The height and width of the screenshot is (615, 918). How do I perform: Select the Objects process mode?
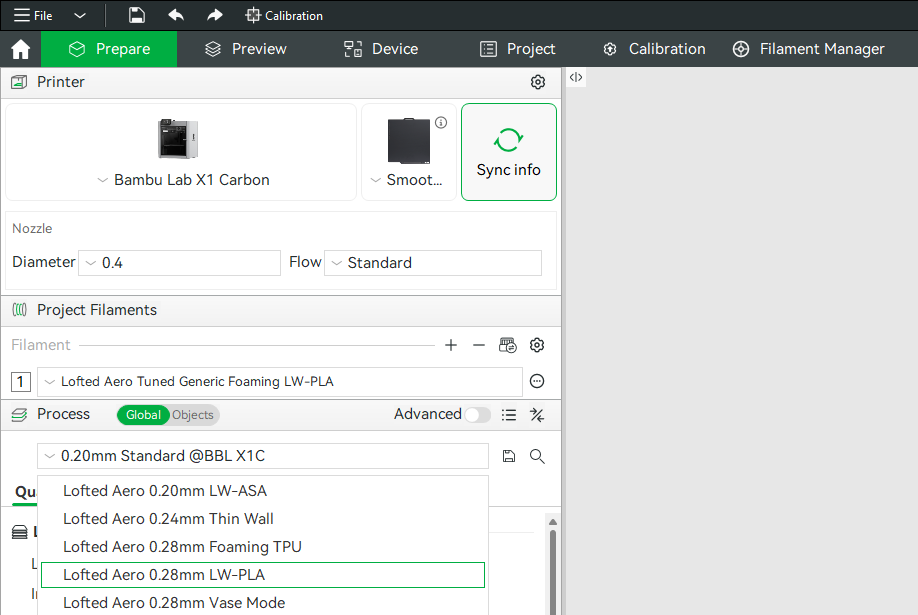click(193, 415)
